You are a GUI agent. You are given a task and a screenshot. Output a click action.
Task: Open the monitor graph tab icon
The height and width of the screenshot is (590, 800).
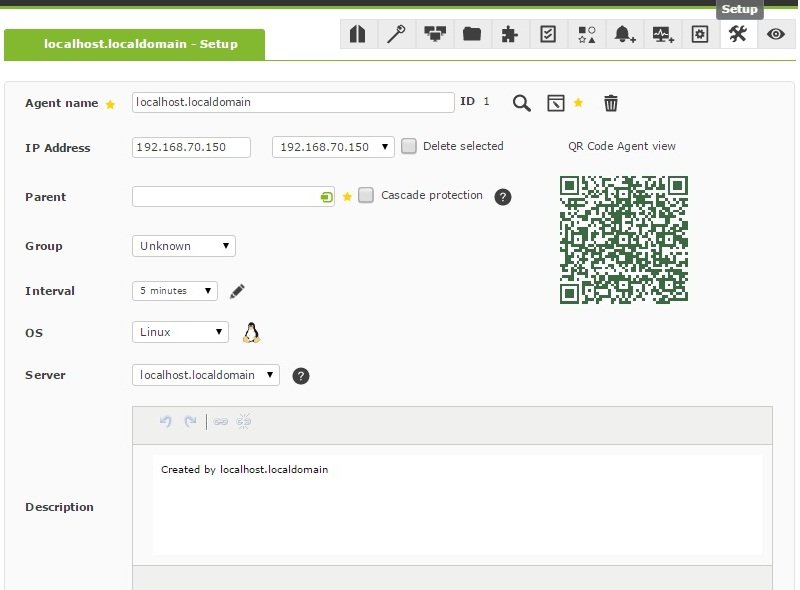tap(663, 34)
